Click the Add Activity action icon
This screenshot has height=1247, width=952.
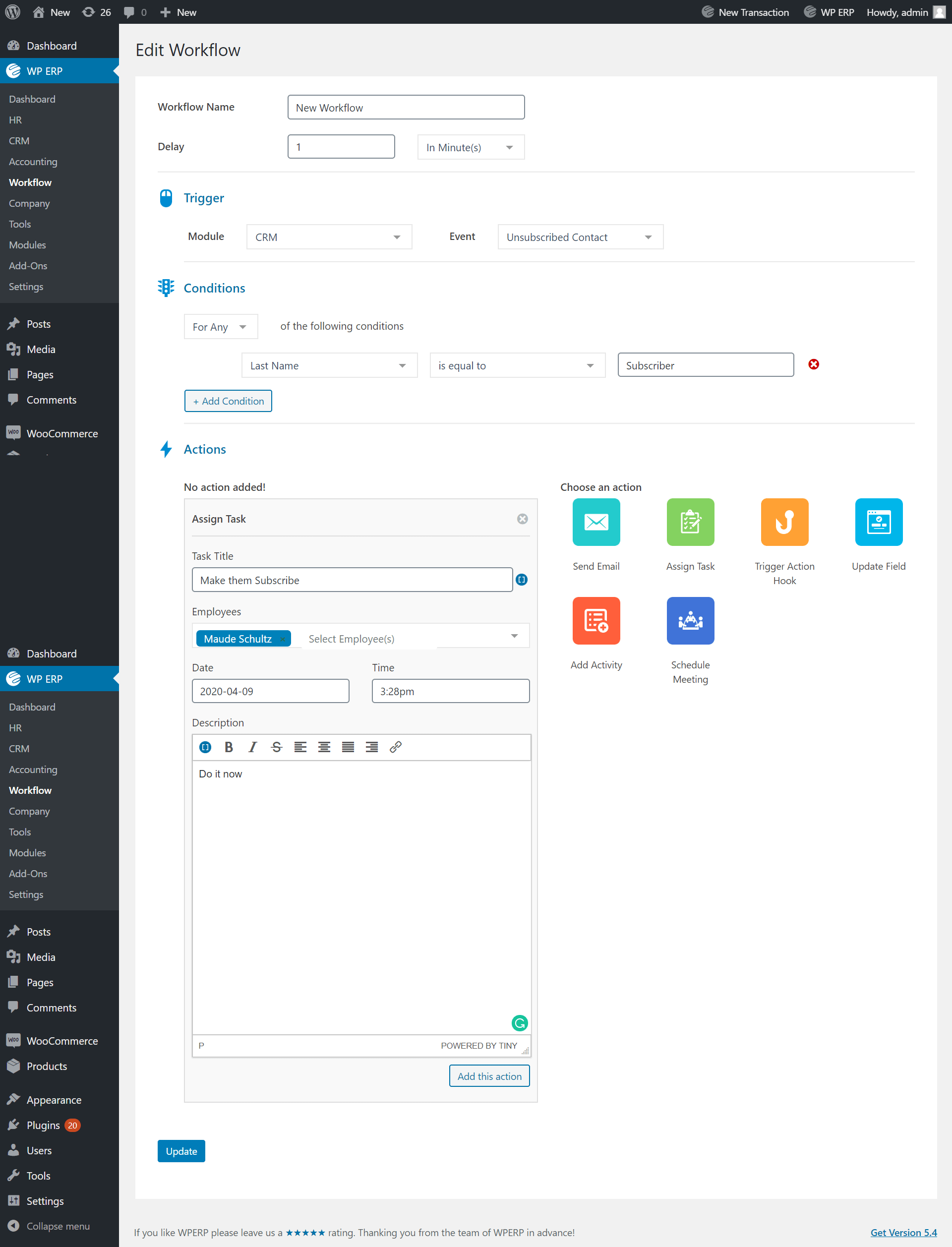click(x=595, y=620)
